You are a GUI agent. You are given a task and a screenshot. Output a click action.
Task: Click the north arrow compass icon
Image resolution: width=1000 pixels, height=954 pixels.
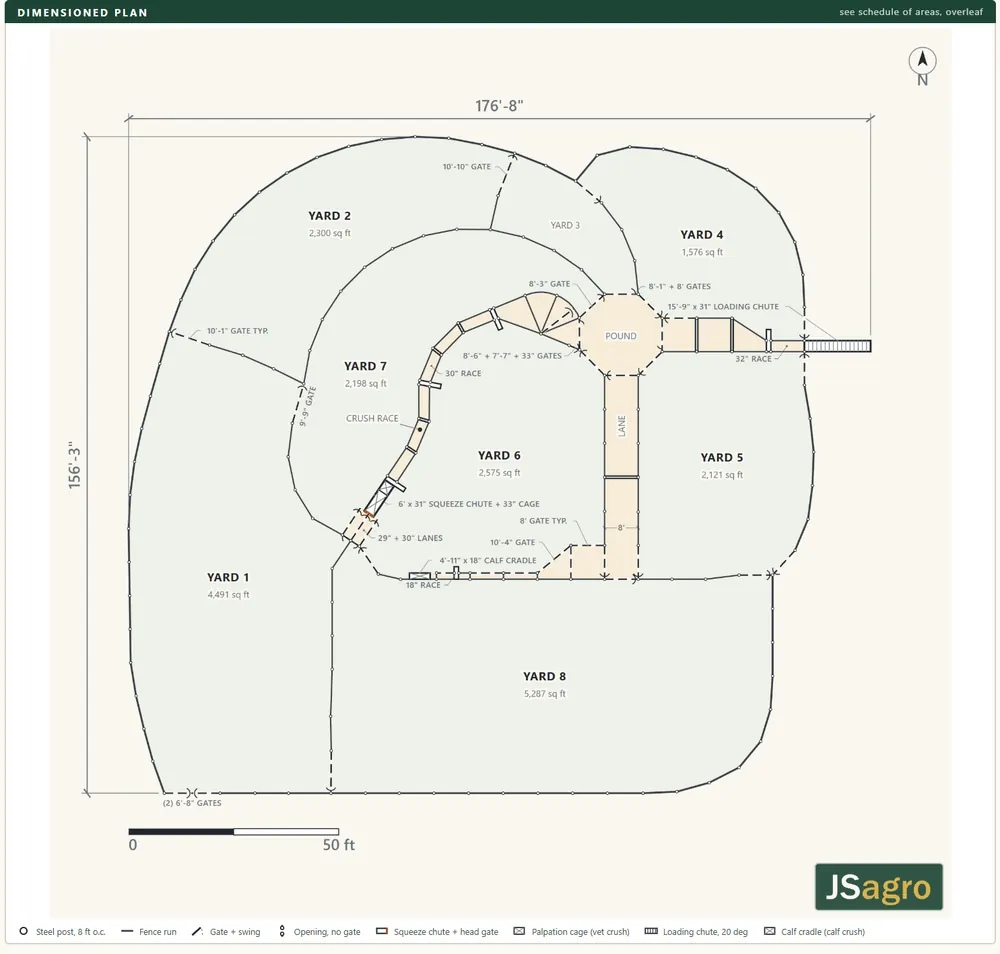coord(922,66)
